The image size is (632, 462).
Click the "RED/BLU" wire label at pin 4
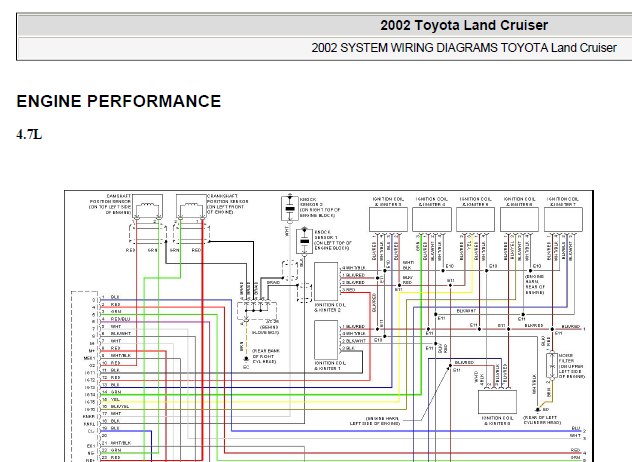point(120,319)
